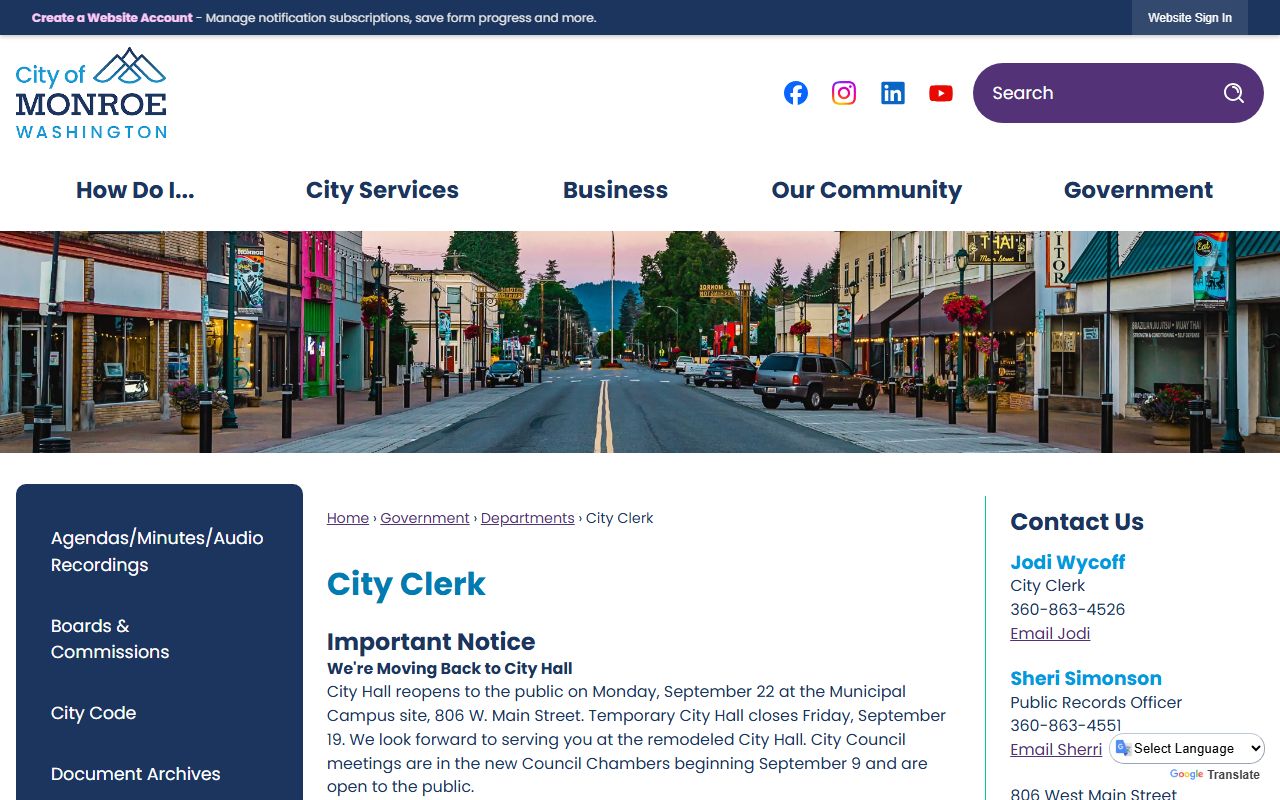Follow the Government breadcrumb link
The width and height of the screenshot is (1280, 800).
coord(425,518)
